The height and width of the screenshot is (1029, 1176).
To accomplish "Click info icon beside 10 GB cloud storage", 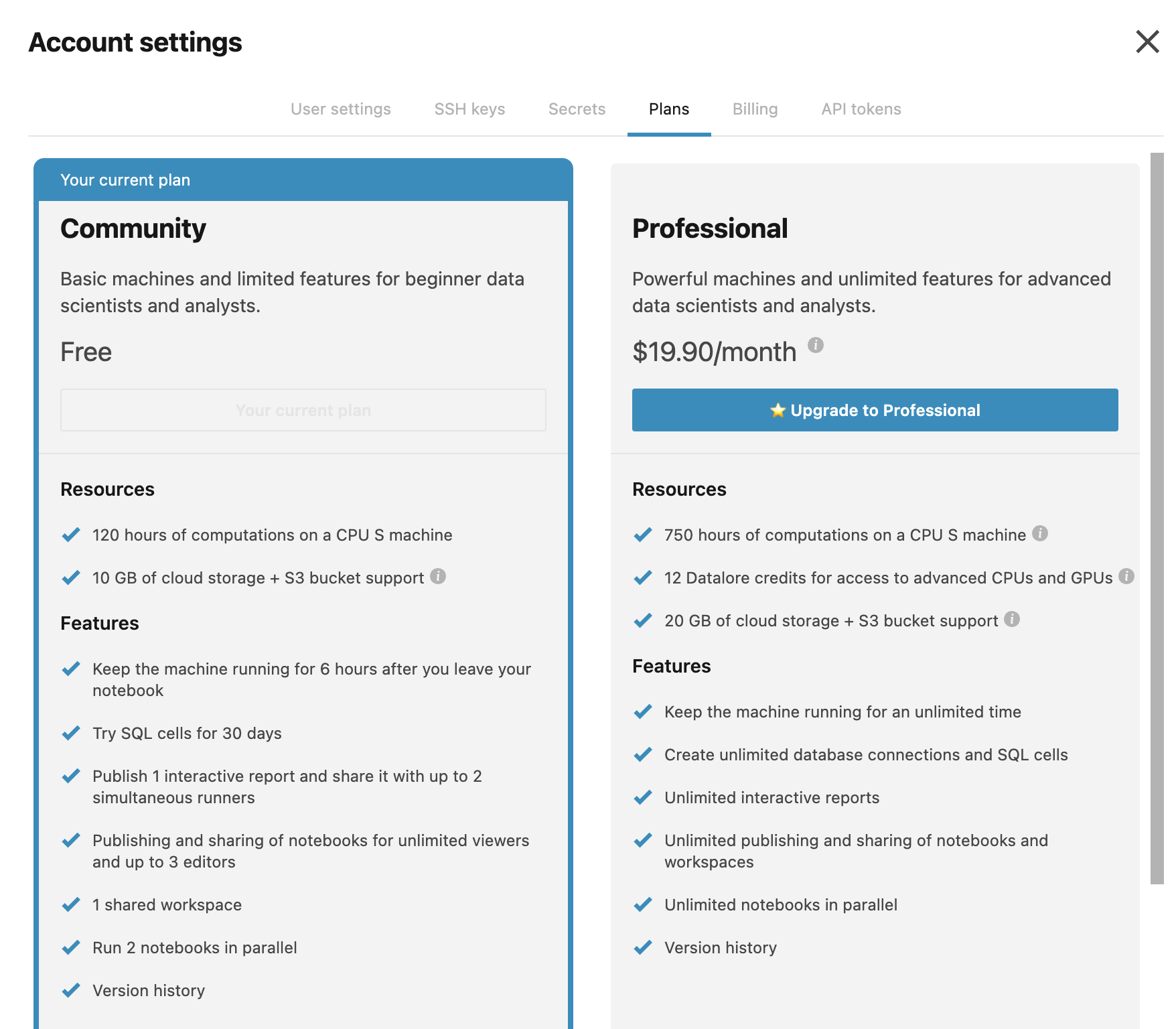I will (x=438, y=576).
